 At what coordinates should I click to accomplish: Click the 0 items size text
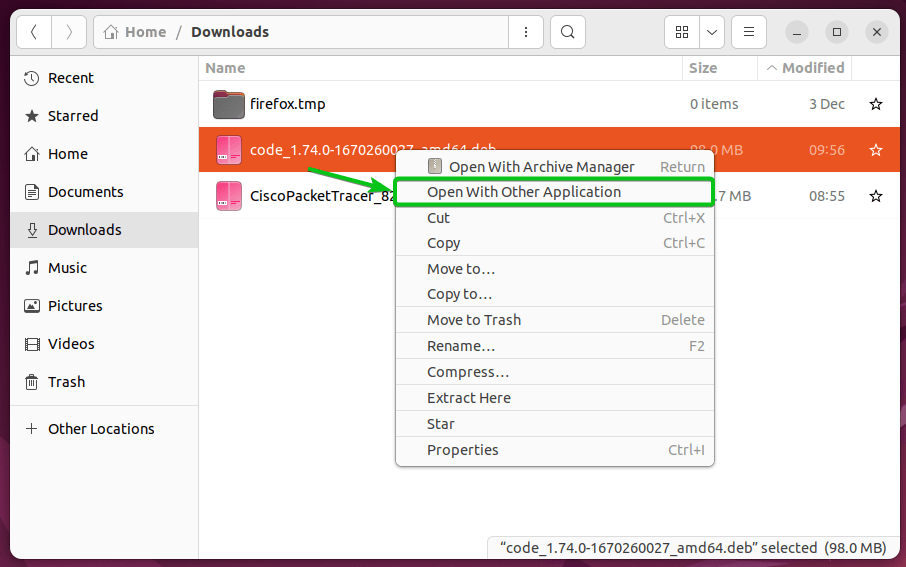714,104
